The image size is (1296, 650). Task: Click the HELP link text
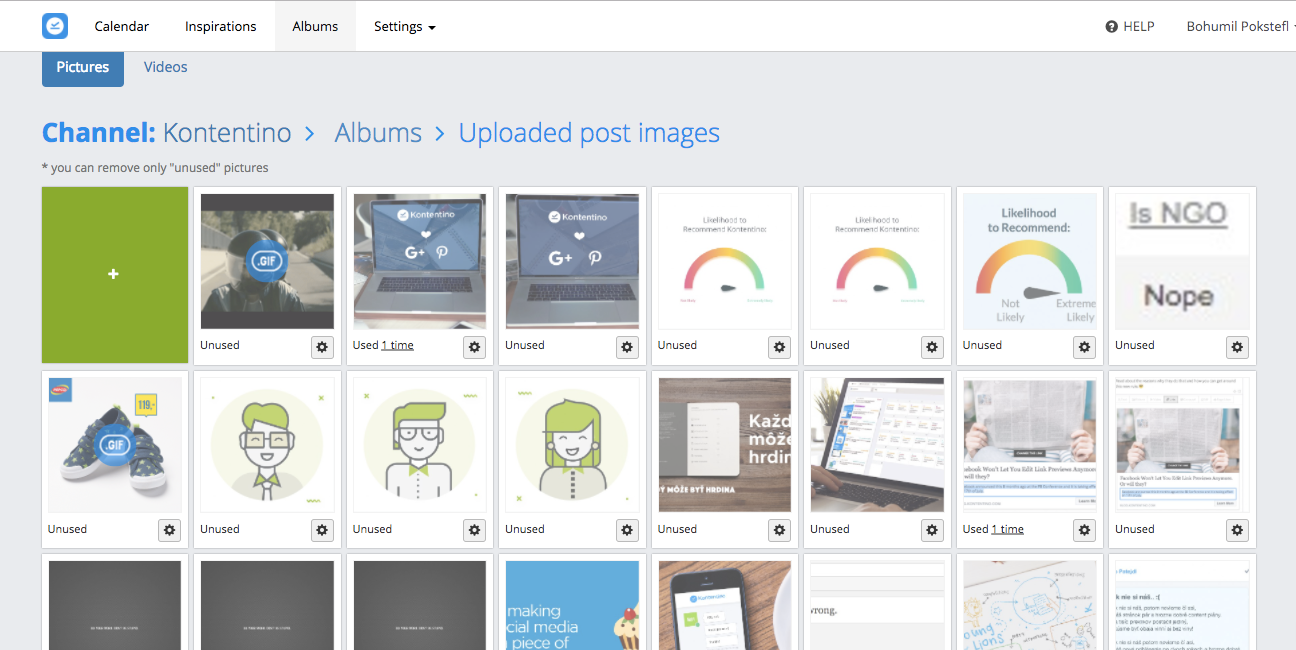[1139, 27]
